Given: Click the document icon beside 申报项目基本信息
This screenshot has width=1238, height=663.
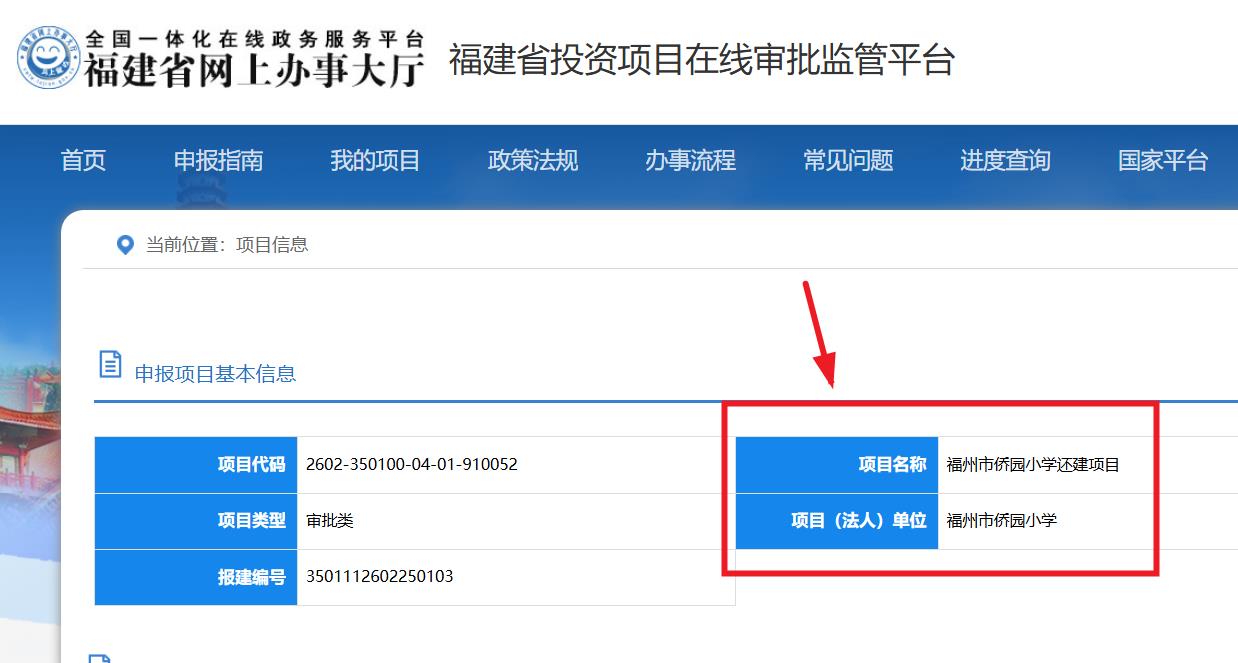Looking at the screenshot, I should click(x=110, y=365).
